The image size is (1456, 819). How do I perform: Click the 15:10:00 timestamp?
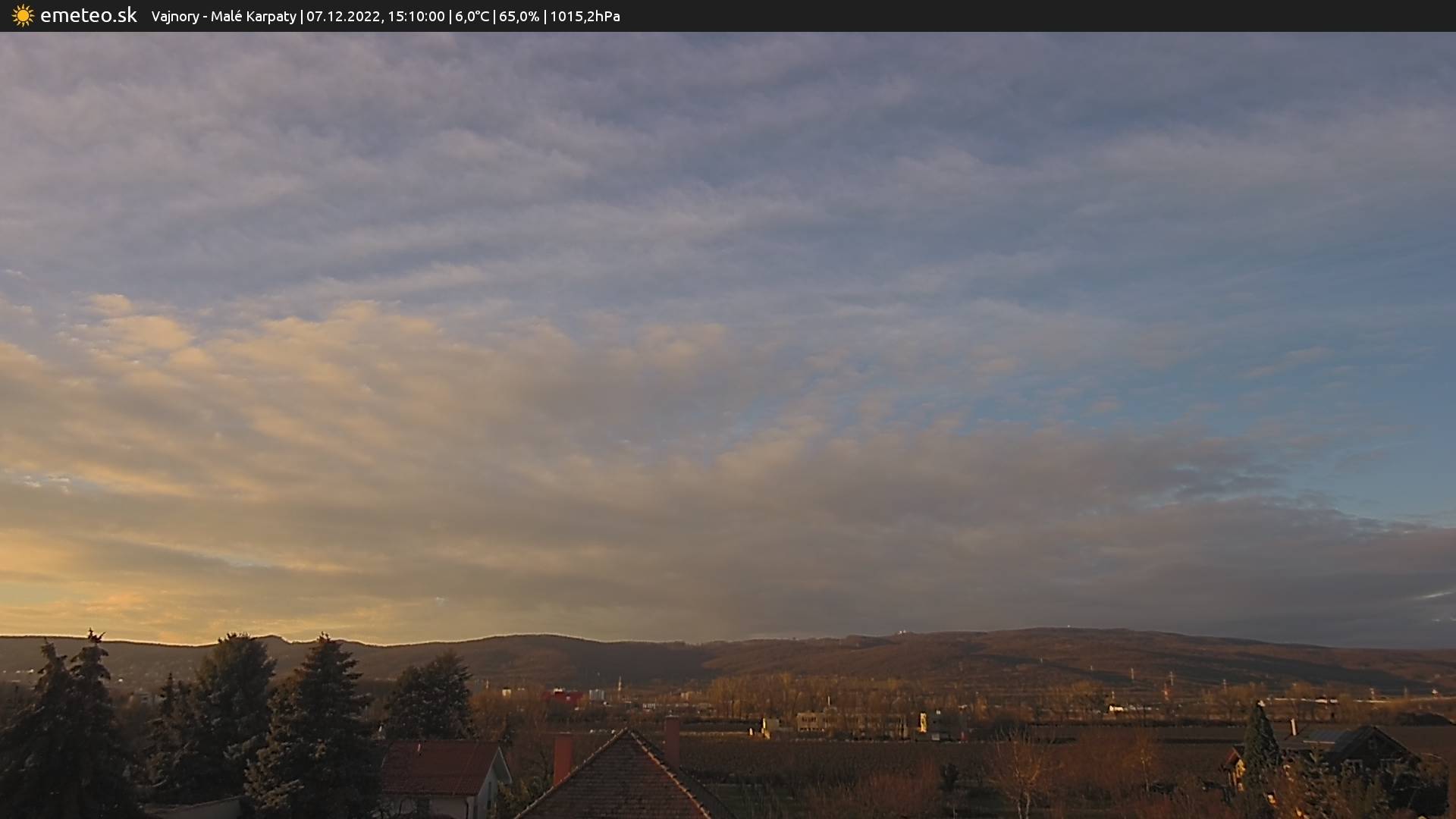416,16
